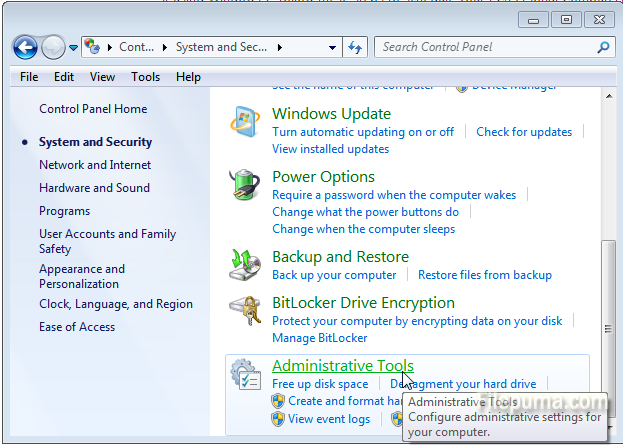Viewport: 623px width, 445px height.
Task: Open Restore files from backup link
Action: tap(484, 275)
